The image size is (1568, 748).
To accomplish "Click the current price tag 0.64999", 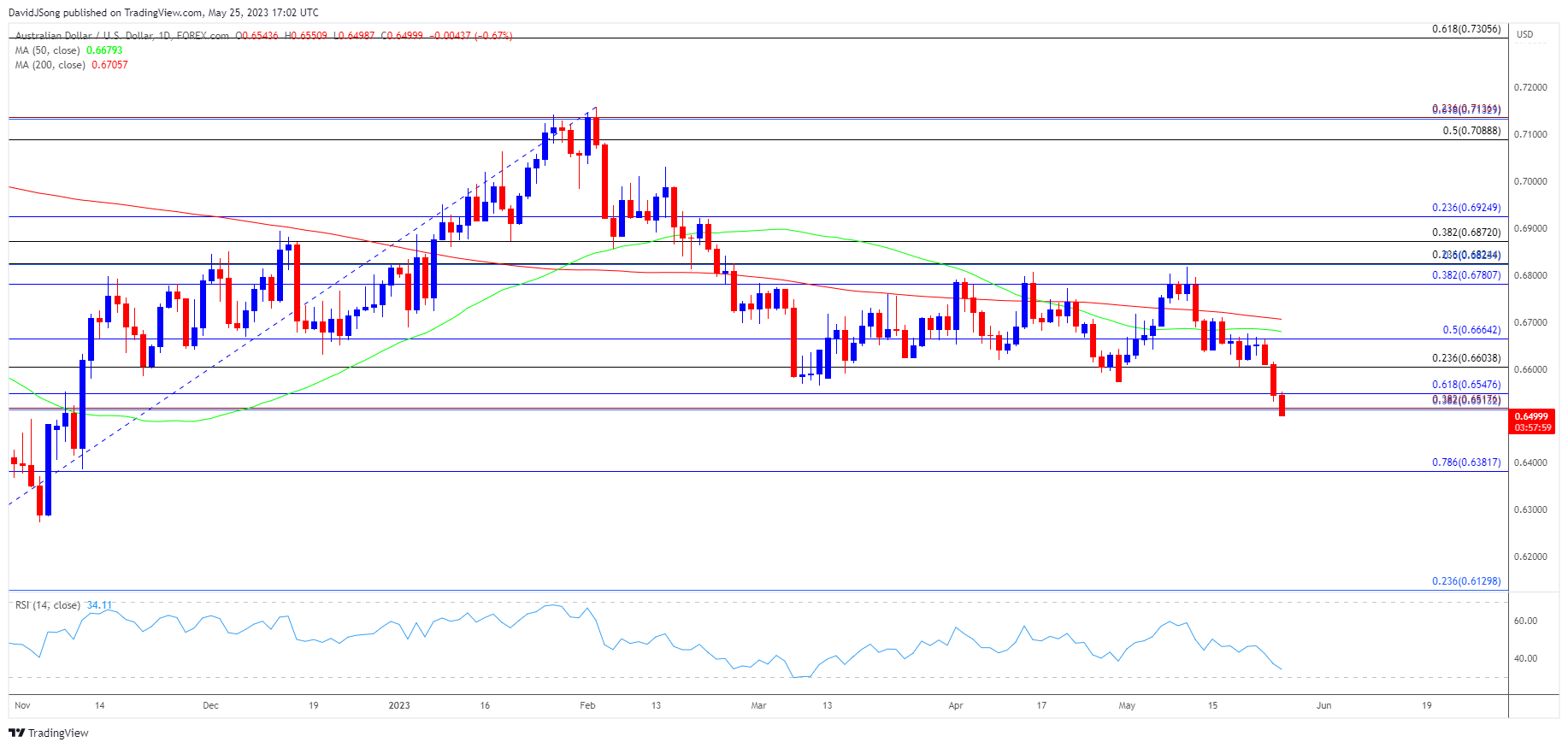I will pyautogui.click(x=1530, y=416).
